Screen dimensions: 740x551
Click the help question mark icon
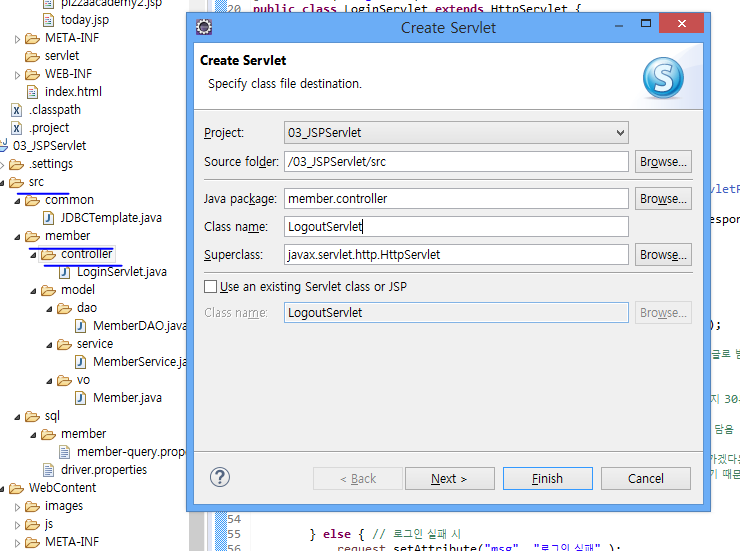[x=221, y=478]
